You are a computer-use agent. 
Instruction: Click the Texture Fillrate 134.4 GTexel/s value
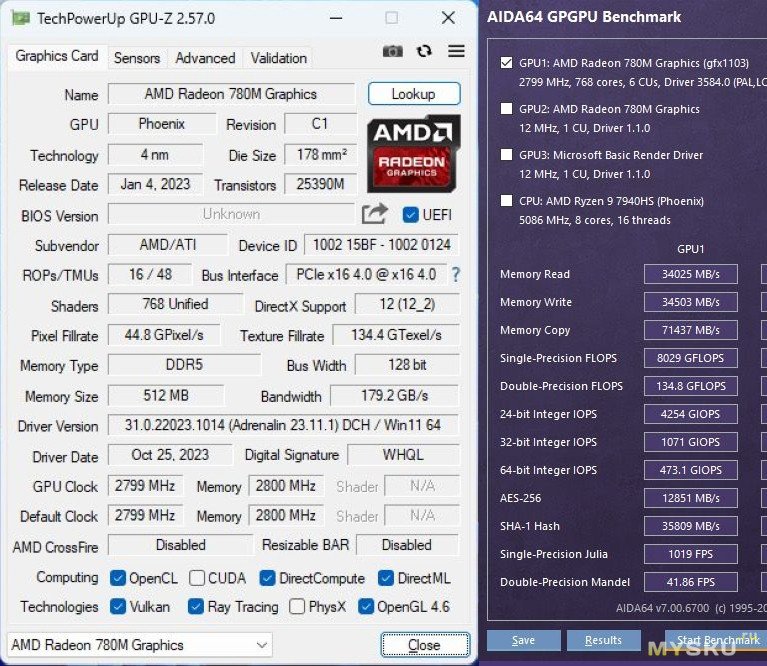coord(396,335)
